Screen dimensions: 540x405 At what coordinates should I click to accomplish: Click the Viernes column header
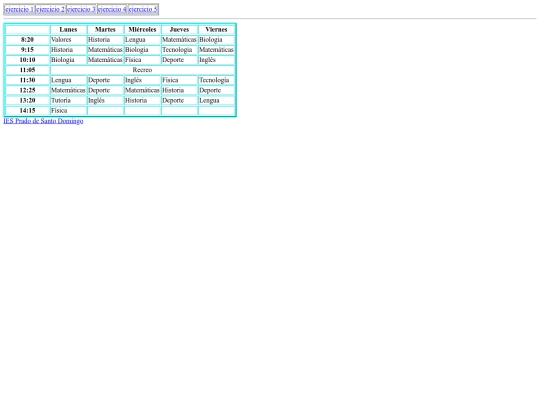pos(216,30)
